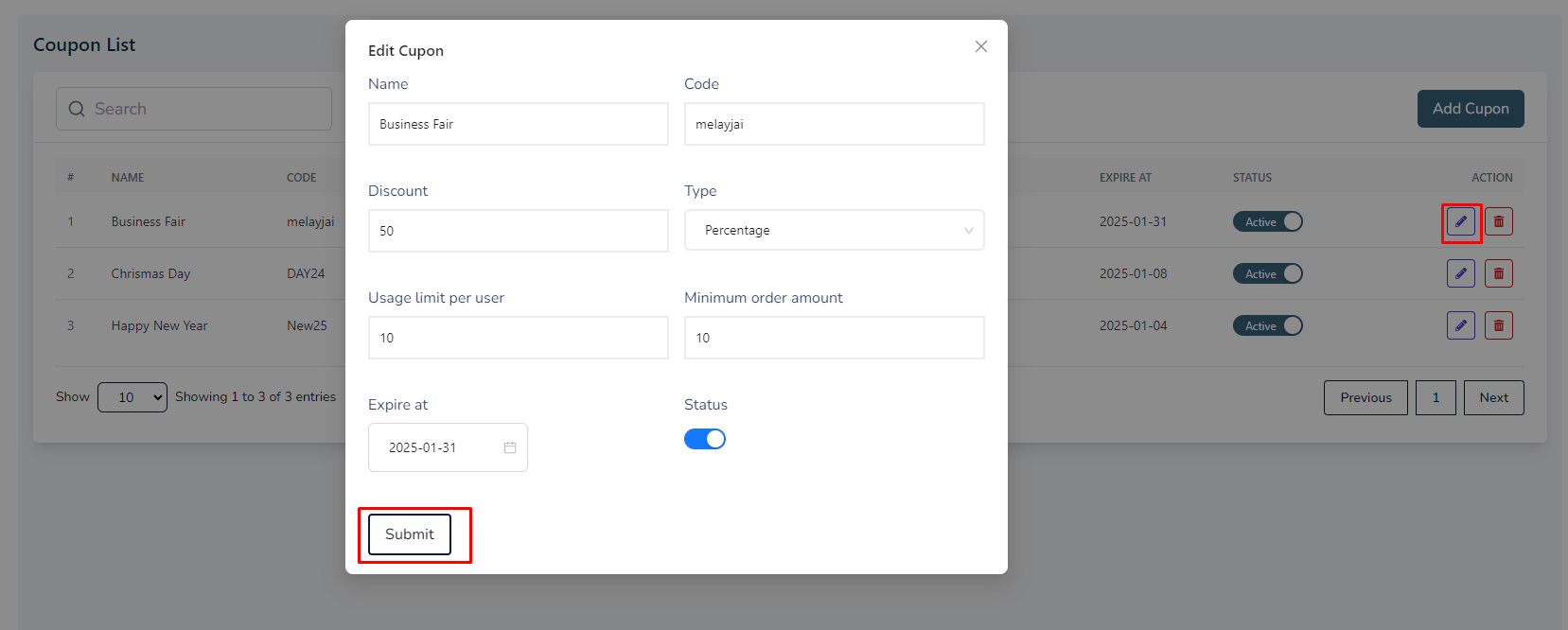This screenshot has width=1568, height=630.
Task: Open the Type dropdown showing Percentage
Action: pyautogui.click(x=835, y=230)
